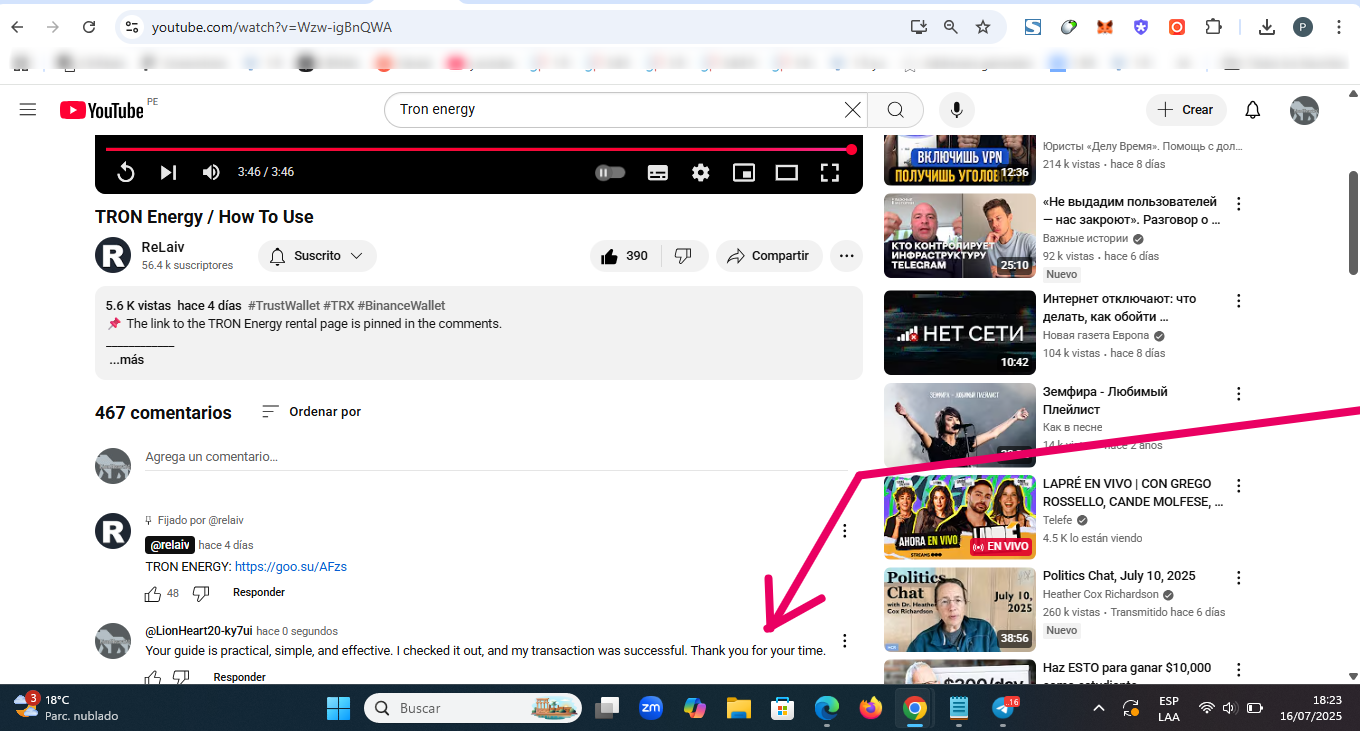Reply to the pinned @relaiv comment
The image size is (1360, 731).
259,593
